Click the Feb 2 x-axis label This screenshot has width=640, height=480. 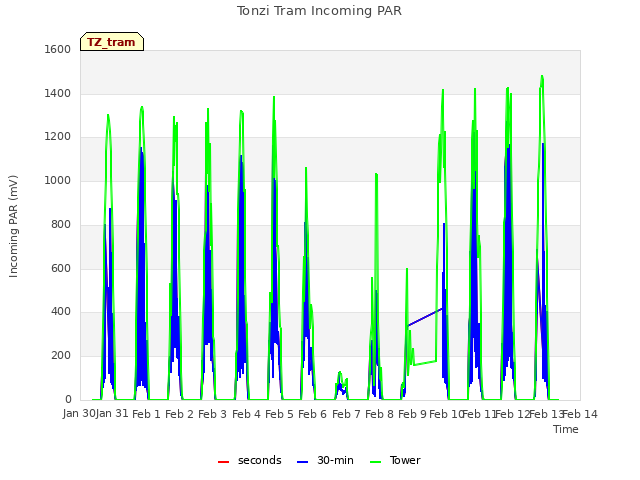180,414
